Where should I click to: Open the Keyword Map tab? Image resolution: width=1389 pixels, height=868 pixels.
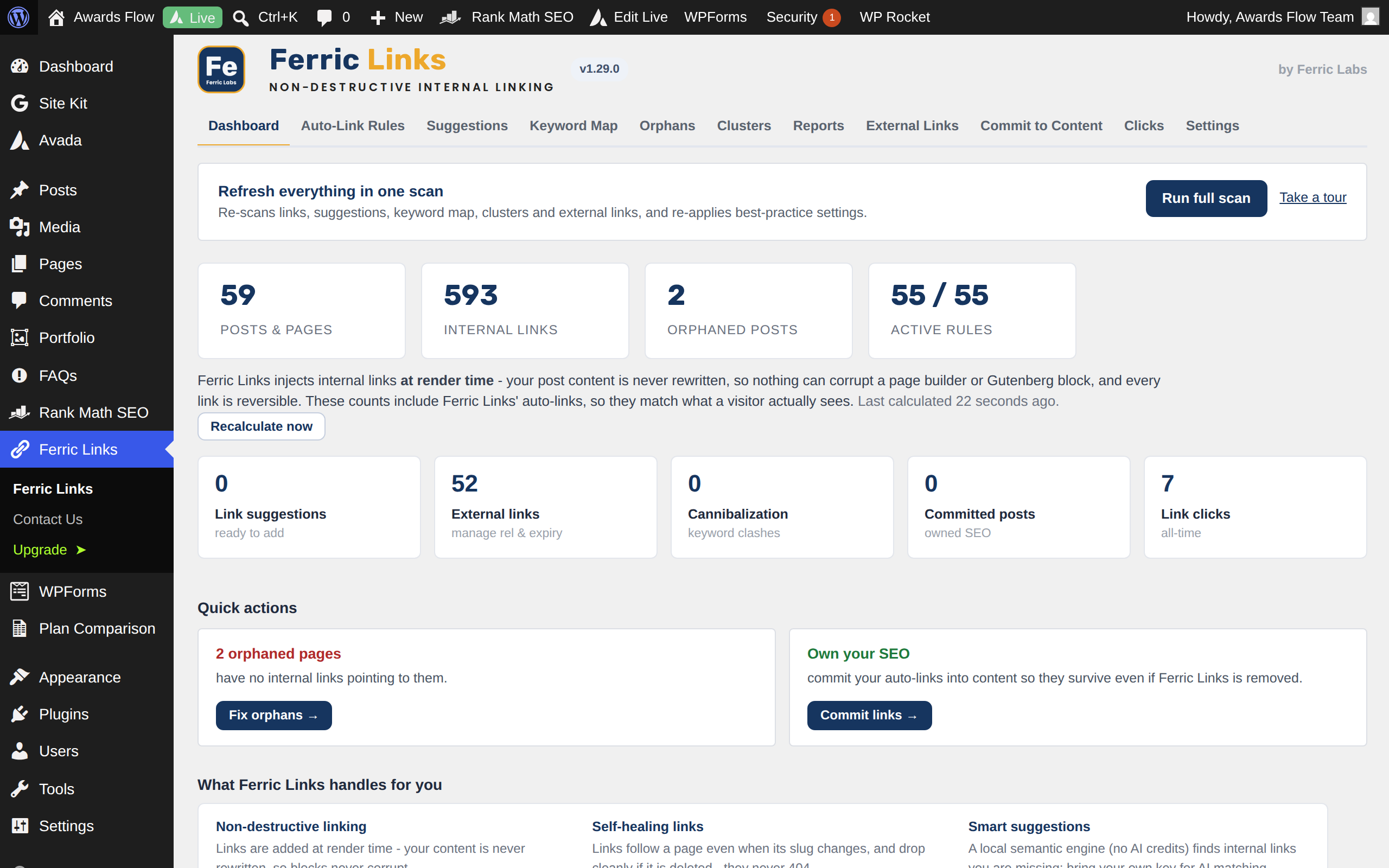tap(574, 126)
